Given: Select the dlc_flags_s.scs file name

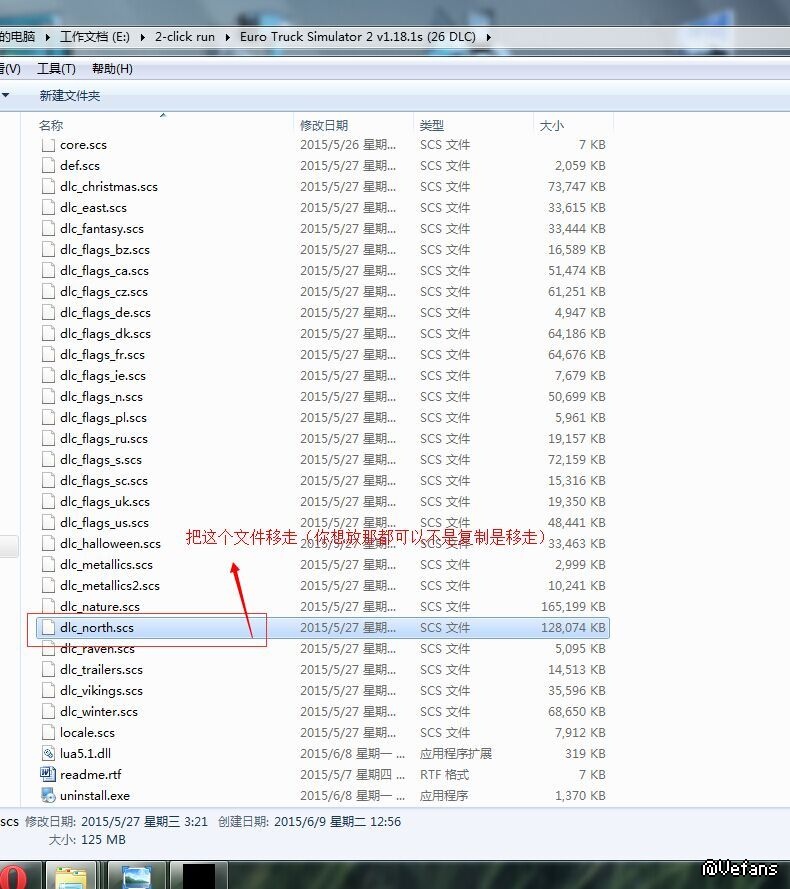Looking at the screenshot, I should tap(101, 459).
